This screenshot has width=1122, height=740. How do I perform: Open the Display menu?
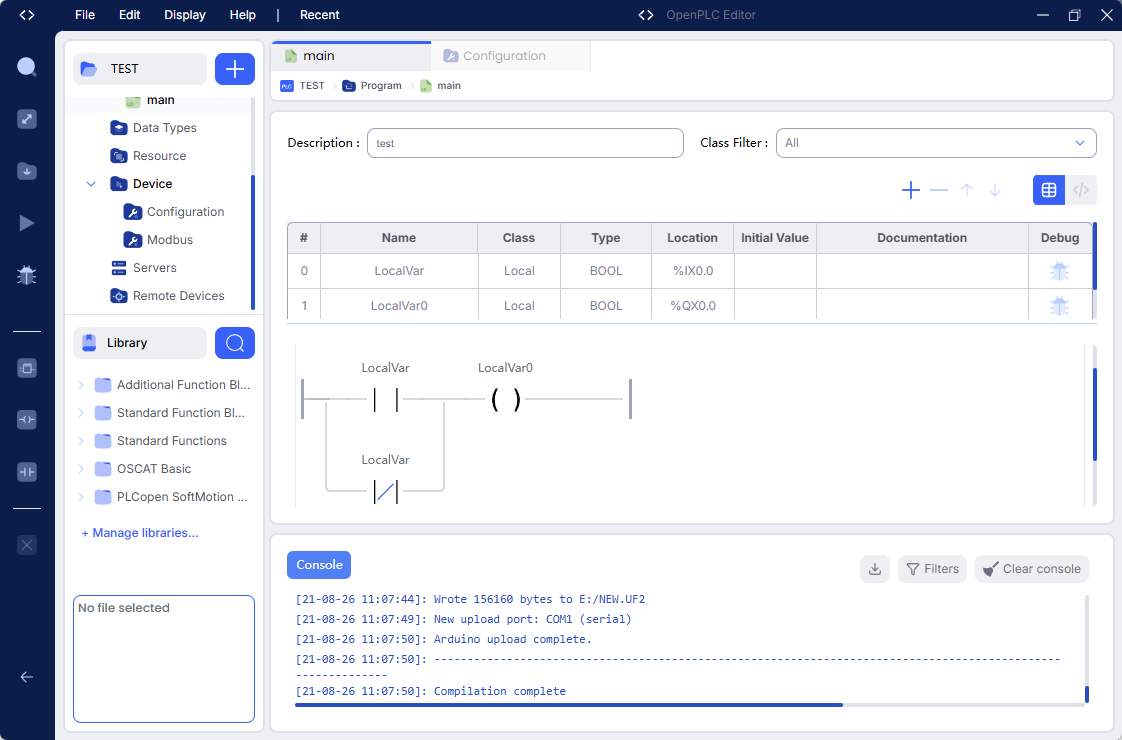point(185,15)
